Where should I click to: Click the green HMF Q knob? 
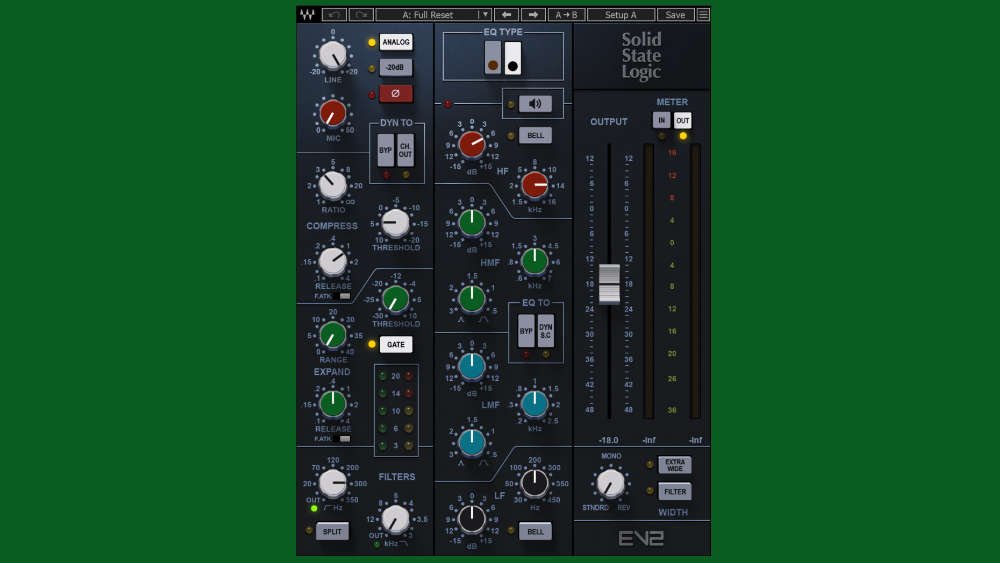(x=472, y=298)
